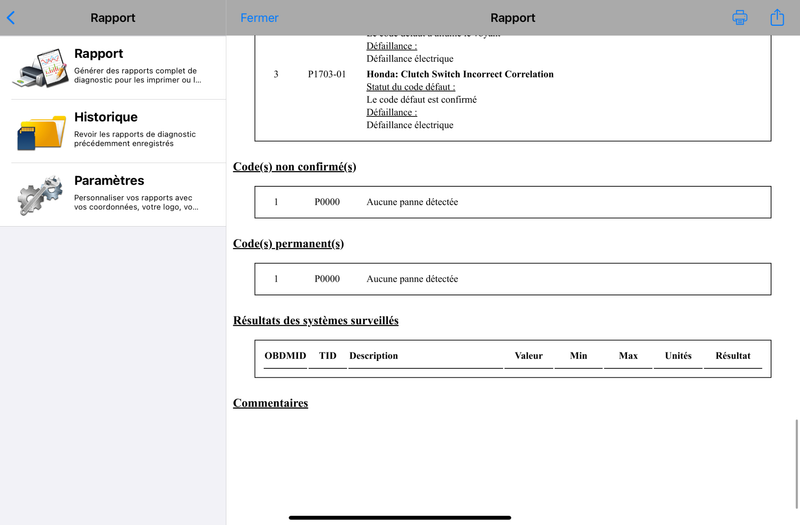Click the report vertical scrollbar
800x525 pixels.
(796, 464)
